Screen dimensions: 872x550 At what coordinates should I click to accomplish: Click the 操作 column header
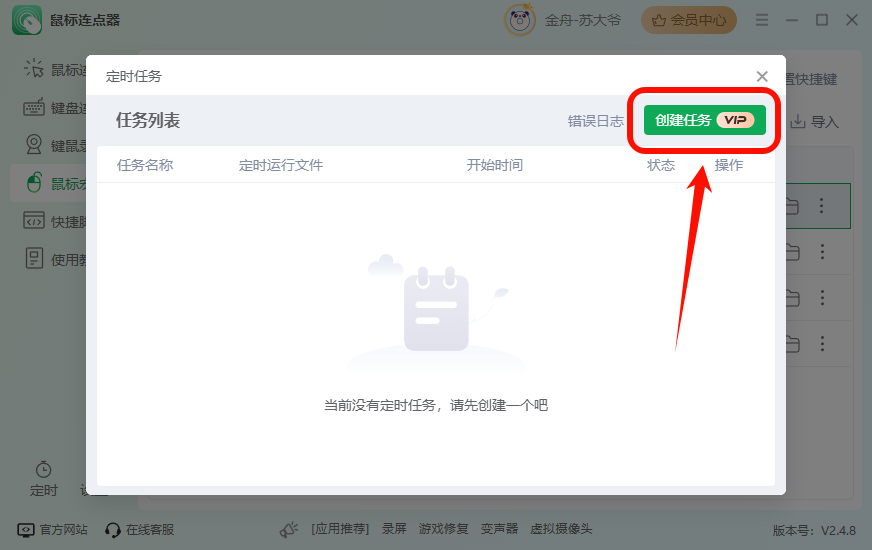point(729,165)
